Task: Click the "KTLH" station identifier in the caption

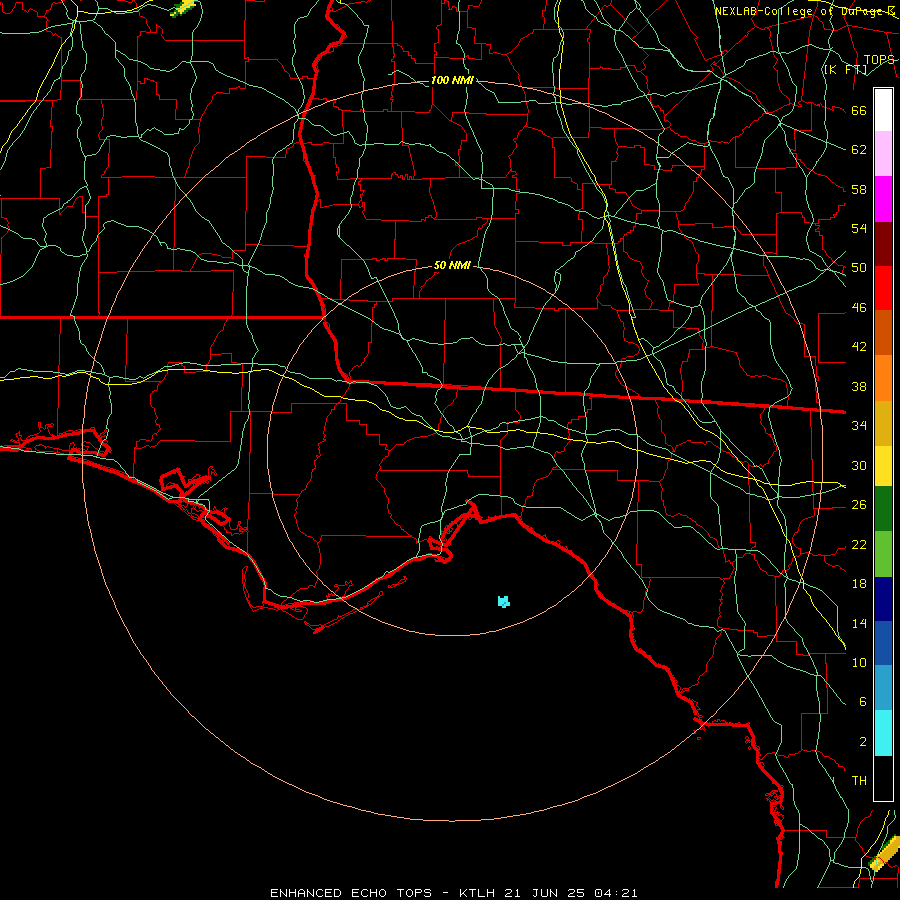Action: coord(477,893)
